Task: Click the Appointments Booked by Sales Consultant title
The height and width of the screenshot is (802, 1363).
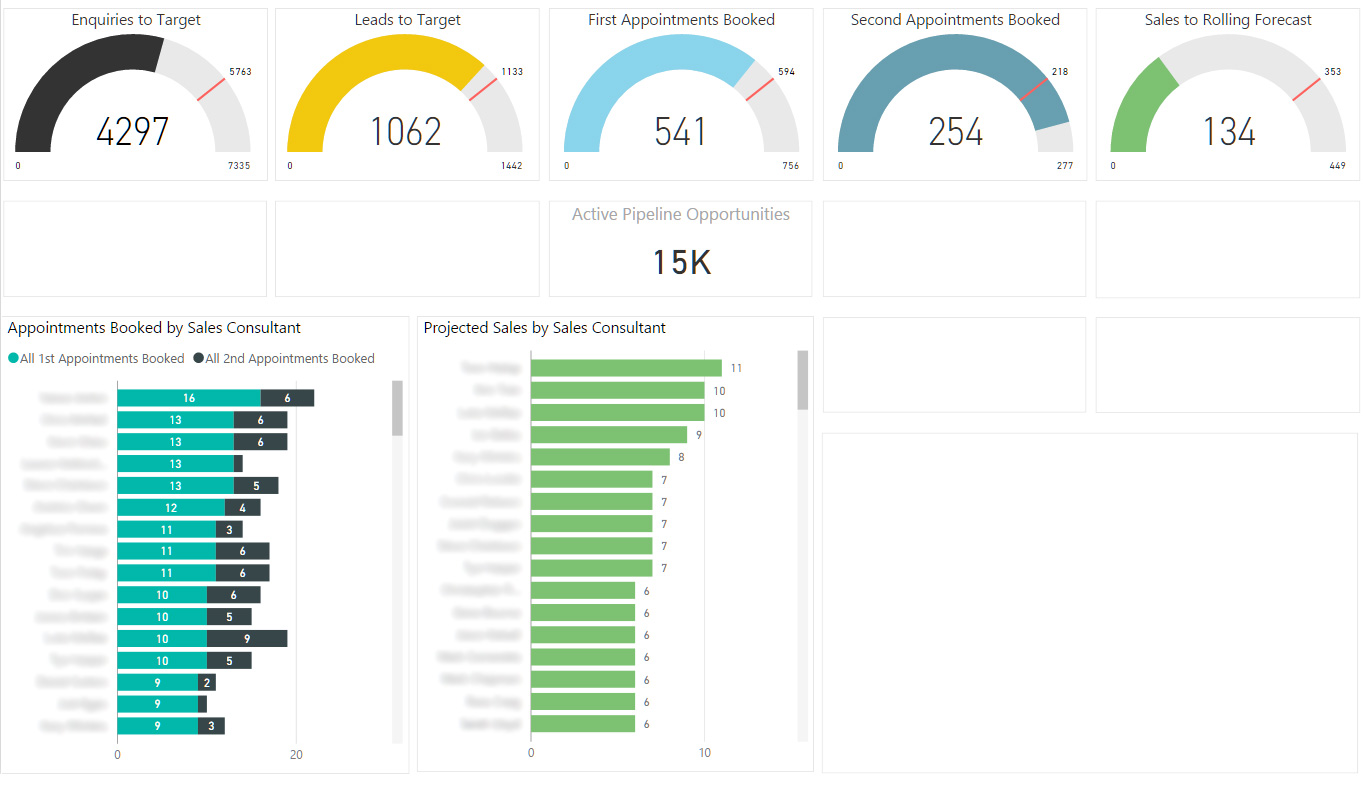Action: (154, 328)
